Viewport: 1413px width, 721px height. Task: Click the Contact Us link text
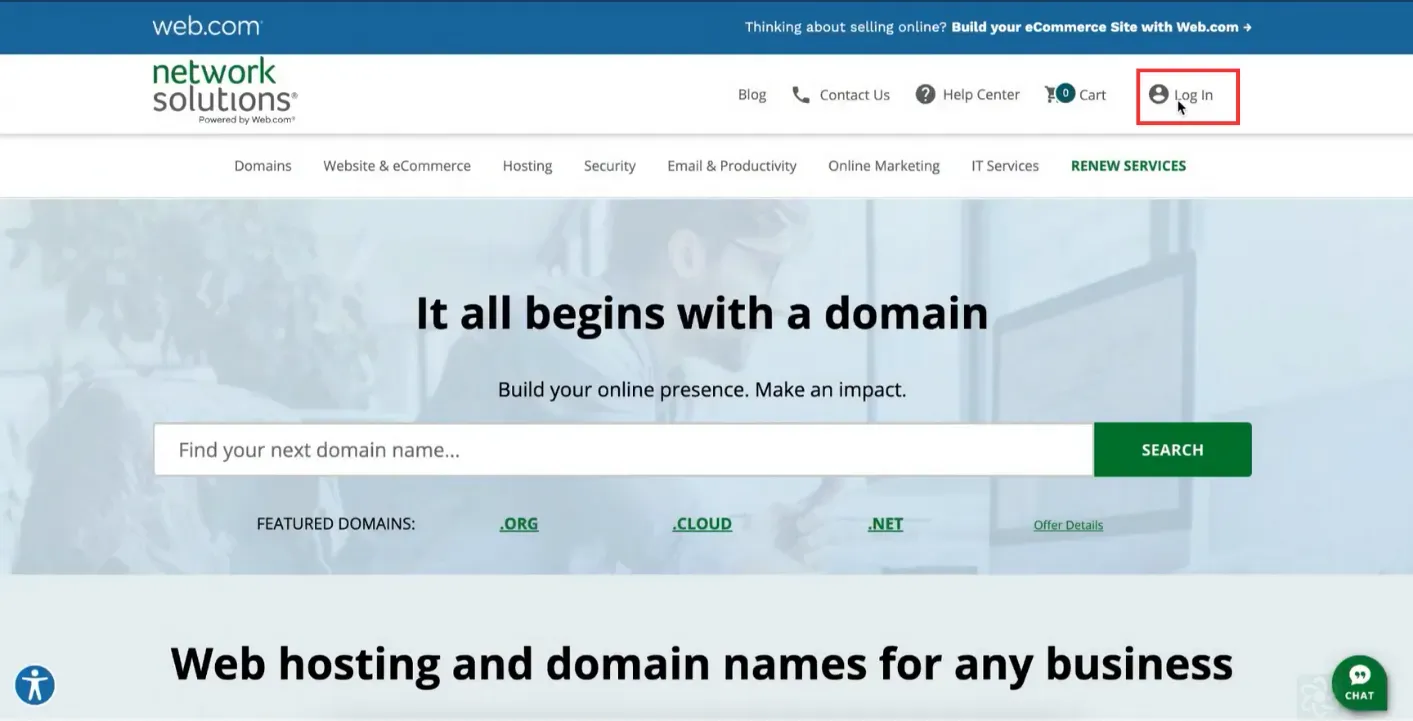click(x=854, y=95)
